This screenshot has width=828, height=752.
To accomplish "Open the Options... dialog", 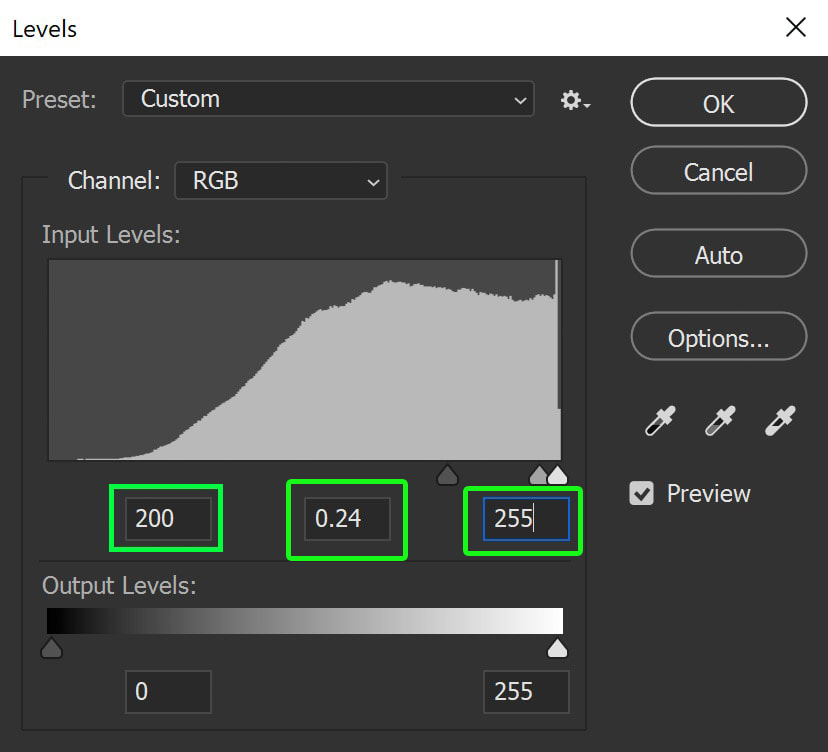I will (x=719, y=336).
